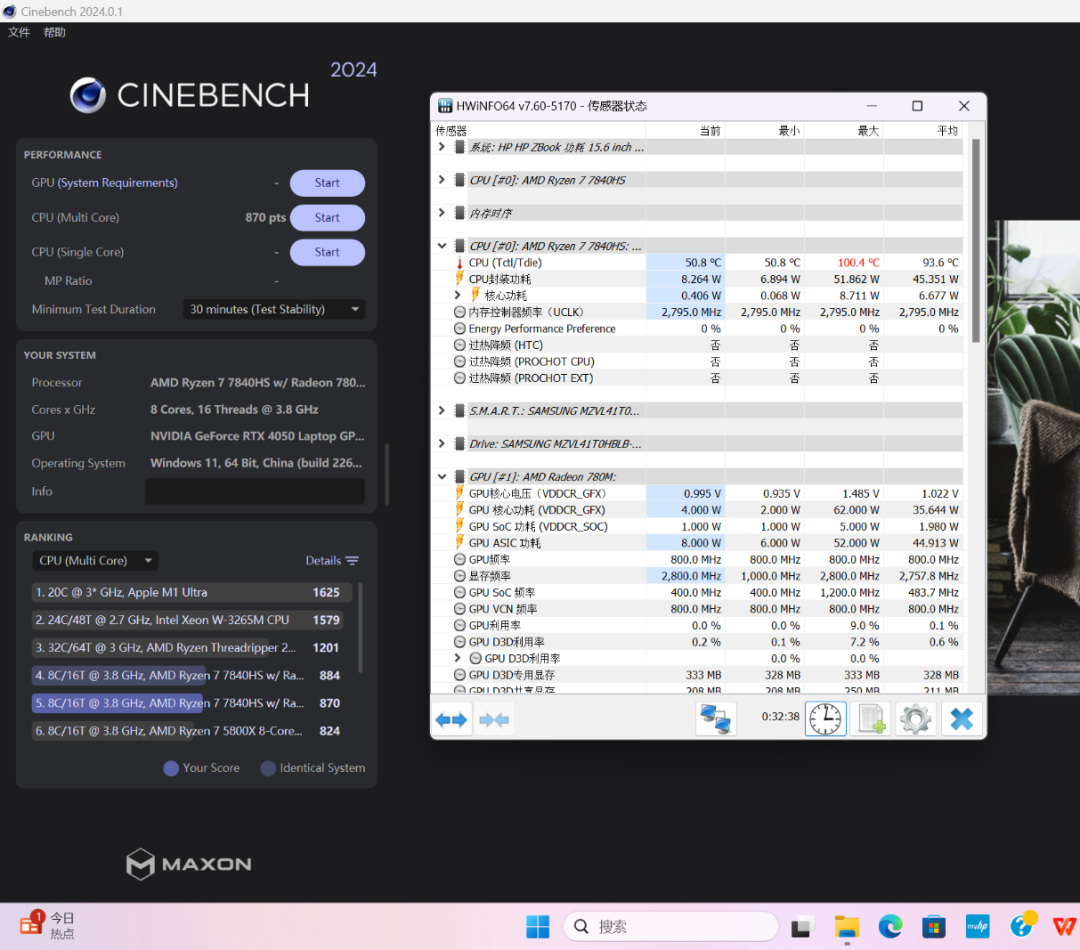Select ranking entry Apple M1 Ultra 1625
Screen dimensions: 1080x950
click(x=191, y=592)
